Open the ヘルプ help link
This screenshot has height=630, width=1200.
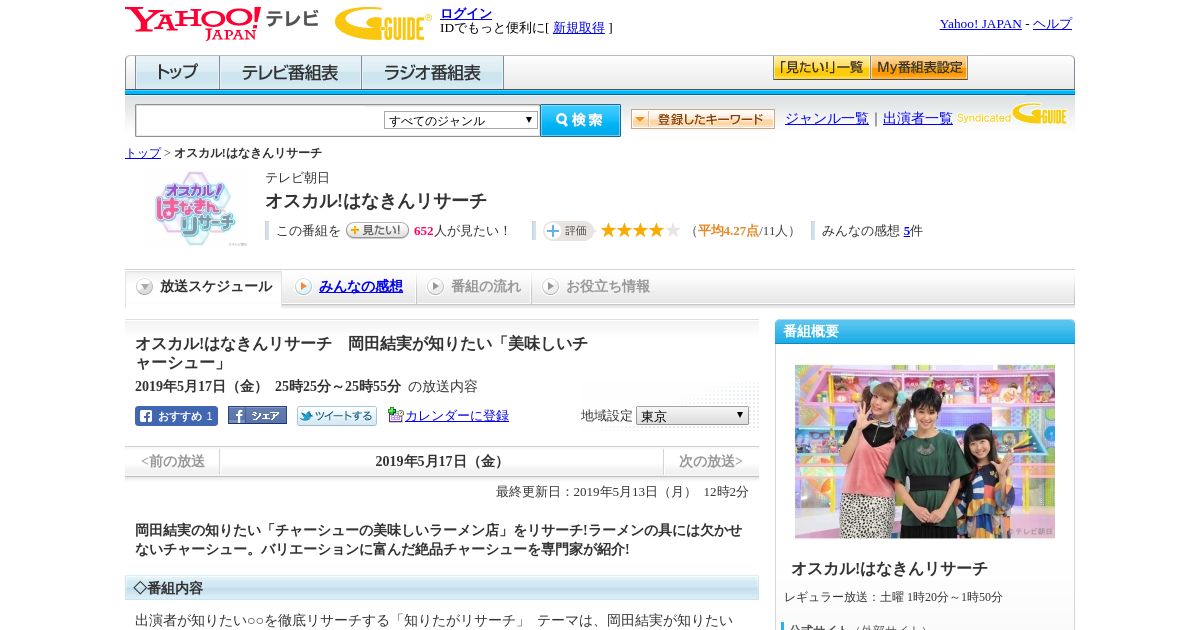point(1052,24)
